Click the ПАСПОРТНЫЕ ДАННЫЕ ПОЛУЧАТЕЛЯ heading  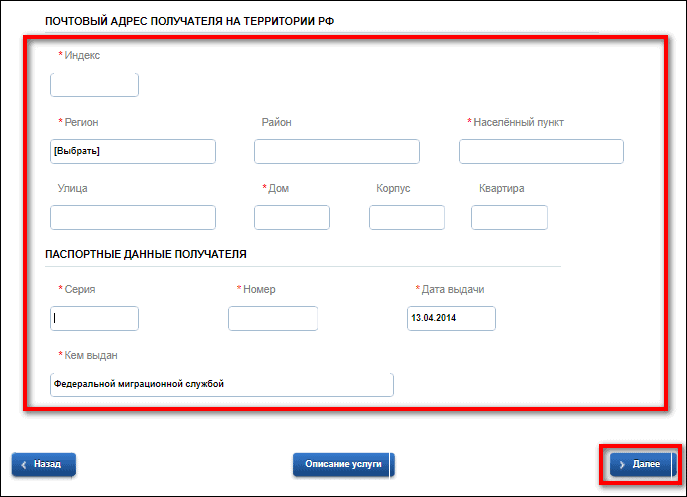point(146,255)
